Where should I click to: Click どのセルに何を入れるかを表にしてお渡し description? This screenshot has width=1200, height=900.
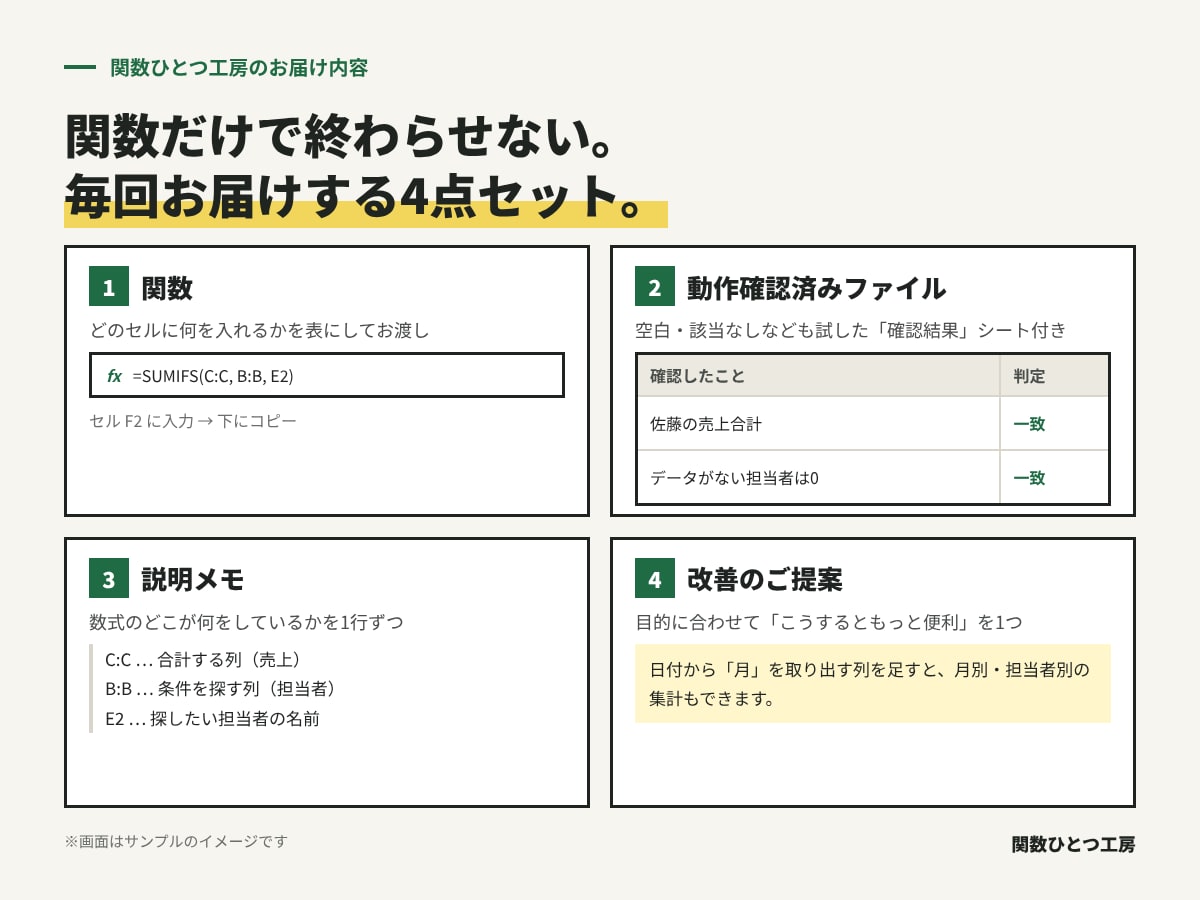pyautogui.click(x=259, y=330)
